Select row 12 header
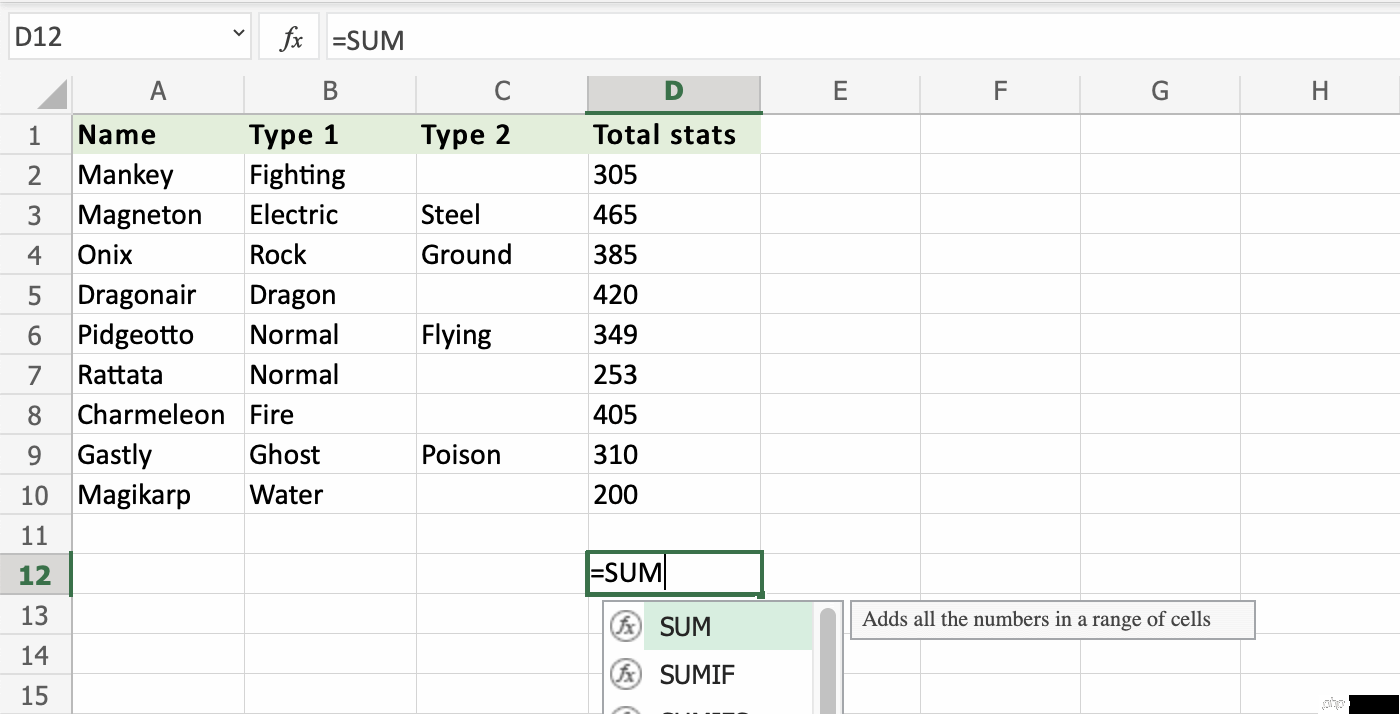The width and height of the screenshot is (1400, 714). (35, 575)
